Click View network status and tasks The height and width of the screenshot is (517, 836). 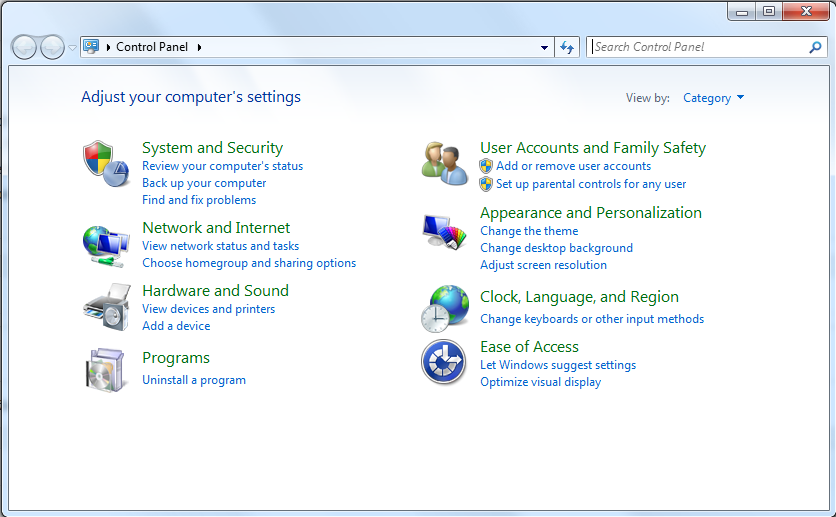(221, 246)
